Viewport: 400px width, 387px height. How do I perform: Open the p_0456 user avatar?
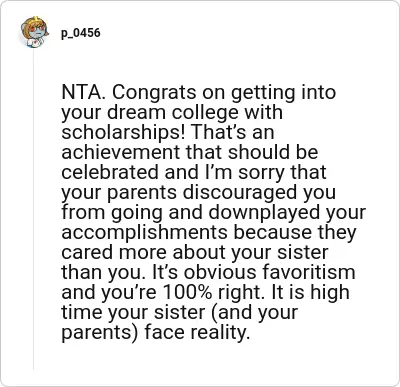34,32
